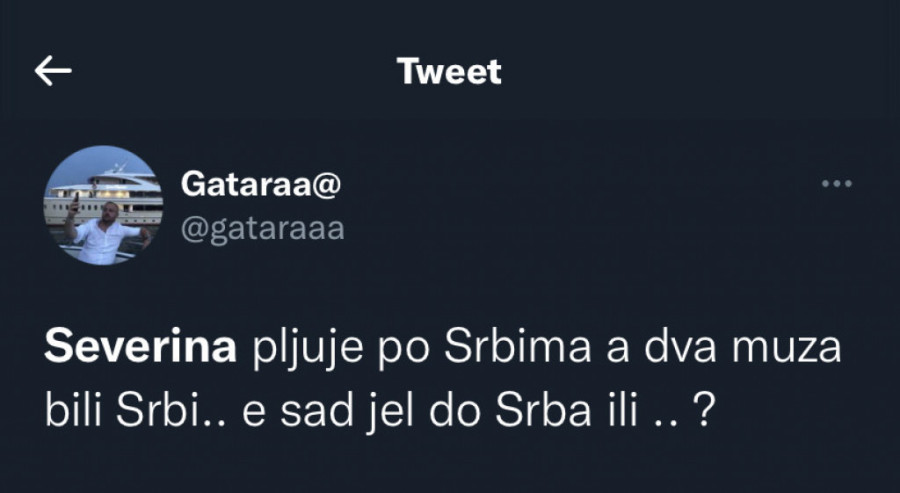Click the Tweet header title

tap(449, 71)
